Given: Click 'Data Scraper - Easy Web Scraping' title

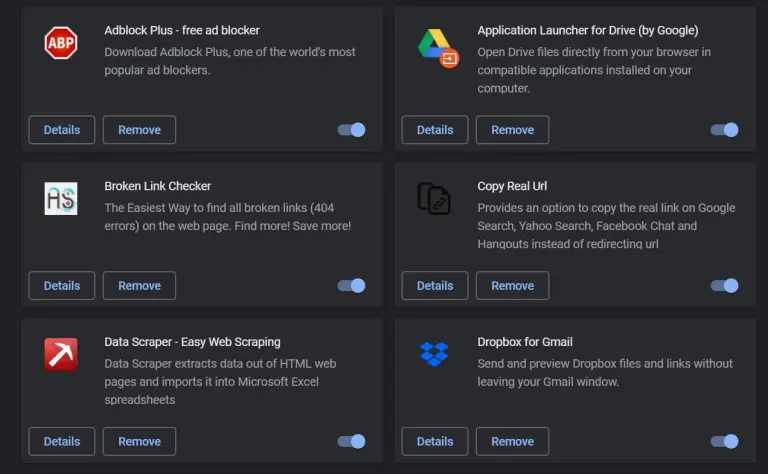Looking at the screenshot, I should [192, 342].
